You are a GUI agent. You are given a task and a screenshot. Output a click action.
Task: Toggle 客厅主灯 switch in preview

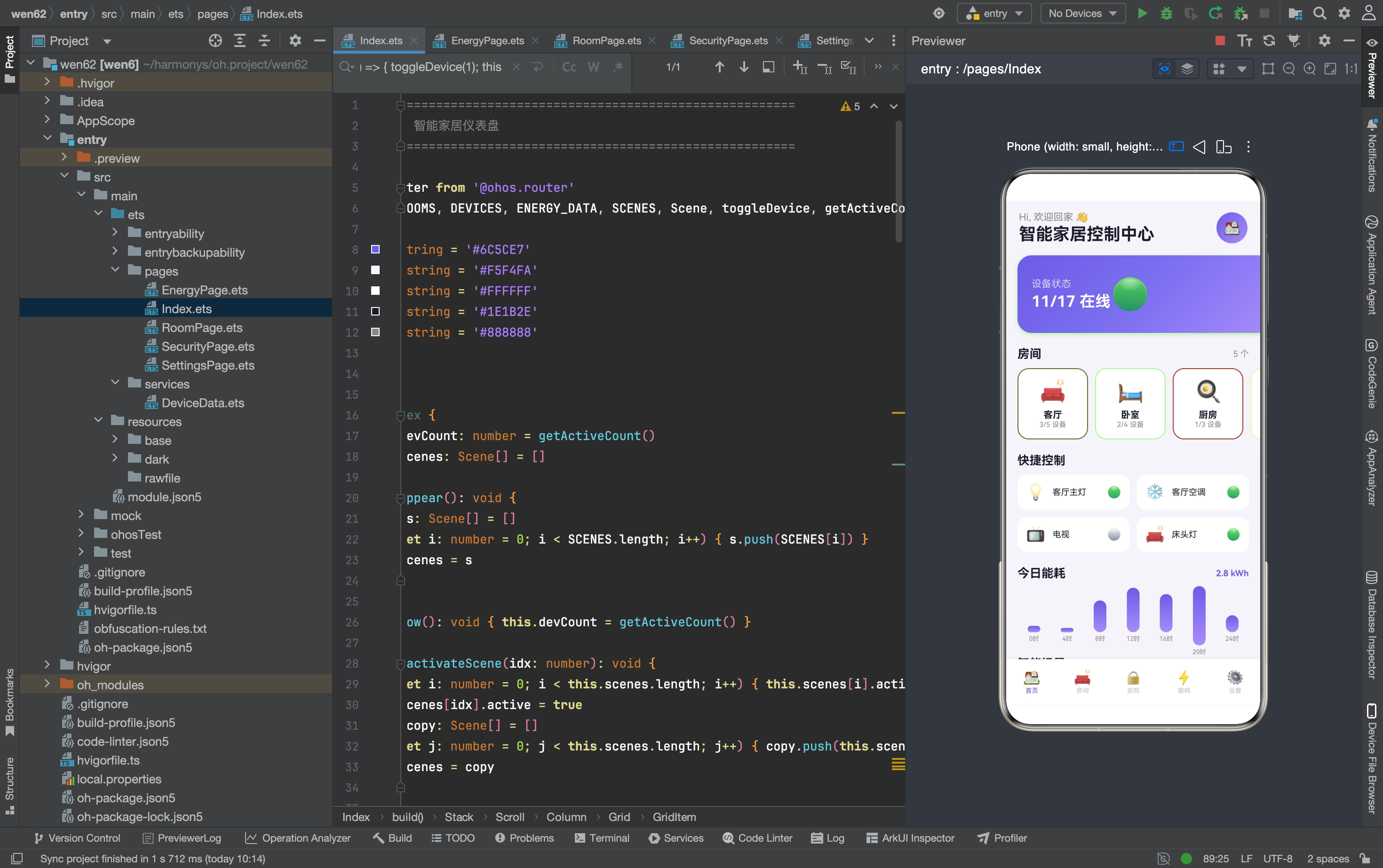(1113, 492)
